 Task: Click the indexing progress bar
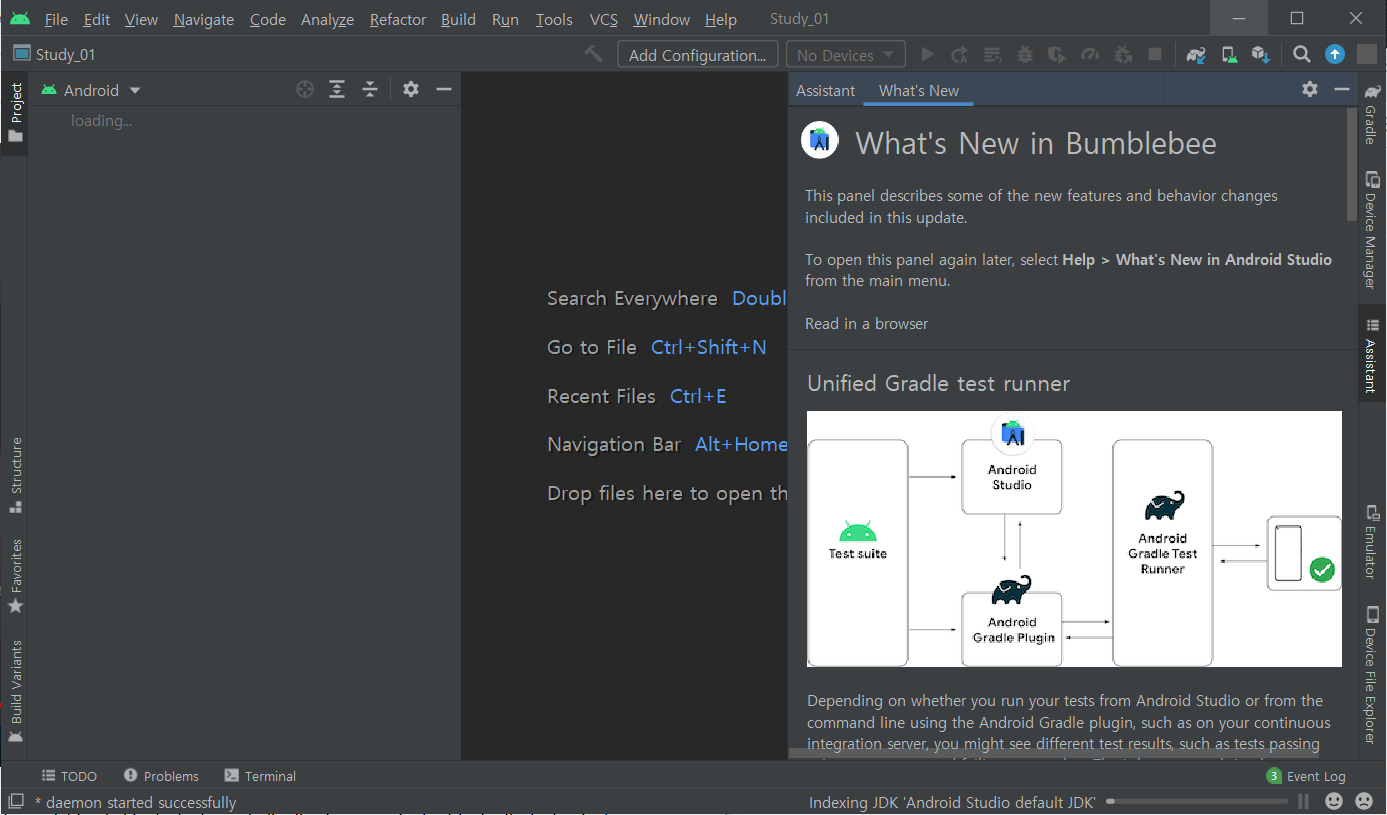click(1197, 801)
